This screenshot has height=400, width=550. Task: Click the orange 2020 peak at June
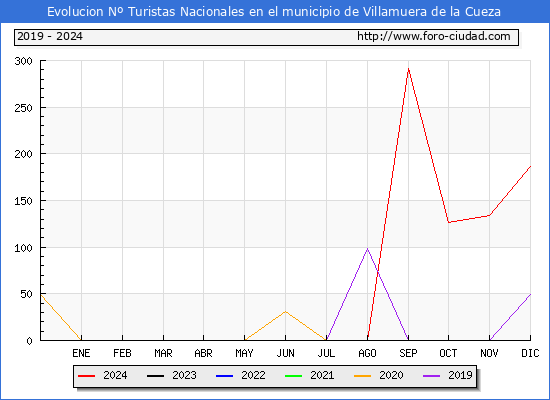pyautogui.click(x=286, y=312)
